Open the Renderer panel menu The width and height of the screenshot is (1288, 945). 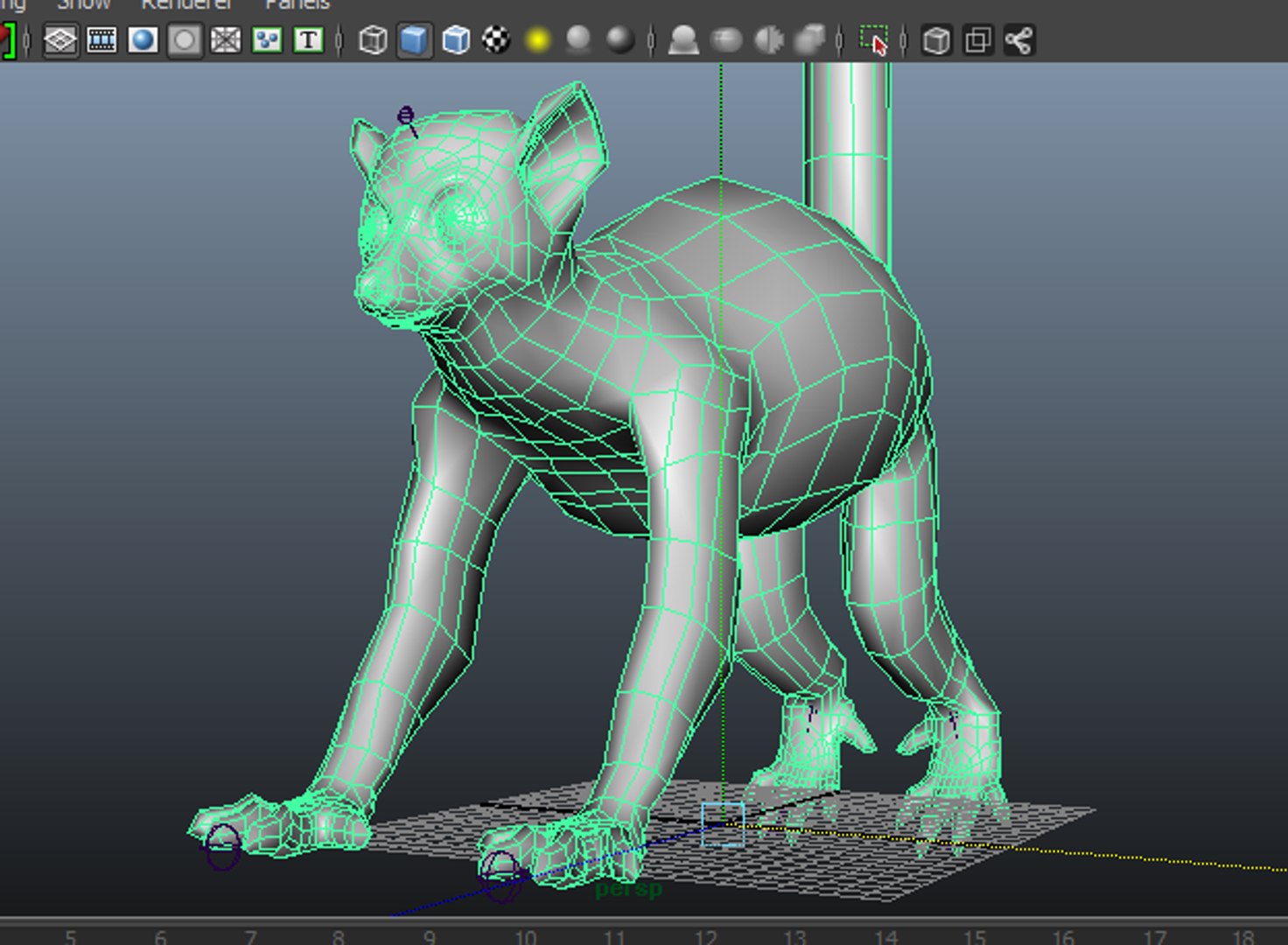(186, 4)
